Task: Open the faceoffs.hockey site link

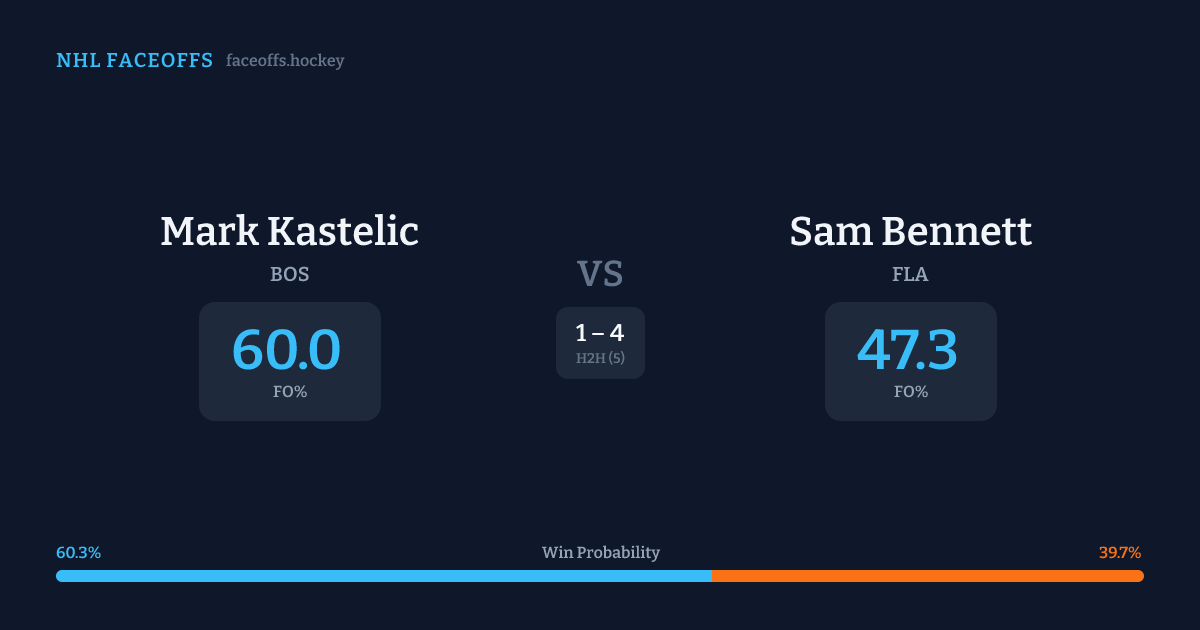Action: [x=285, y=61]
